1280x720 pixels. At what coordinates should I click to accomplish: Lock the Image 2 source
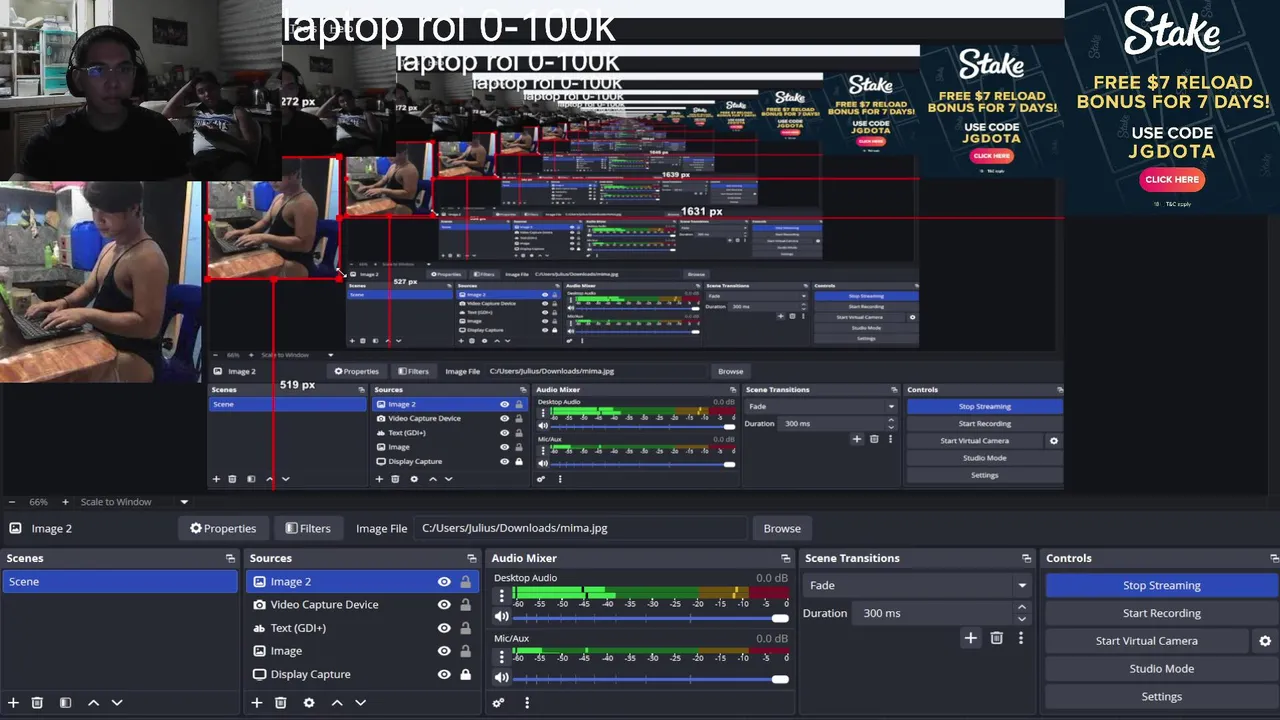[465, 582]
